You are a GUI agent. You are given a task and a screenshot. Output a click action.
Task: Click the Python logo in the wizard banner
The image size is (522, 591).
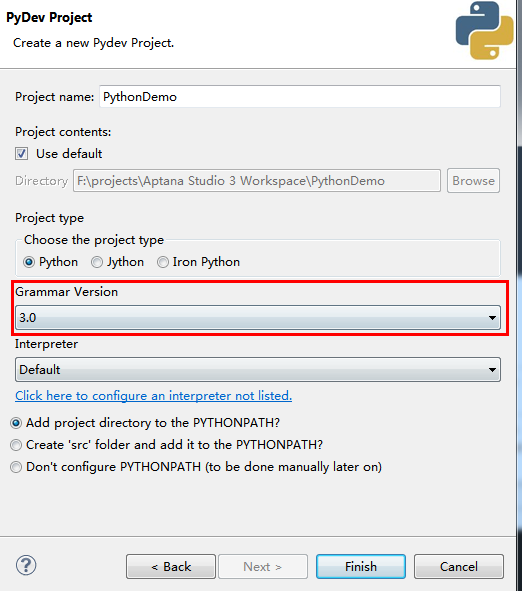coord(484,30)
